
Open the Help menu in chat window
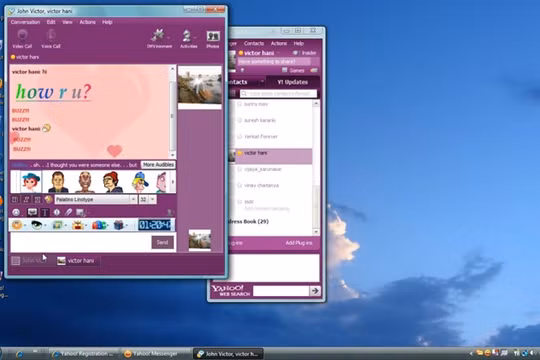(x=107, y=22)
